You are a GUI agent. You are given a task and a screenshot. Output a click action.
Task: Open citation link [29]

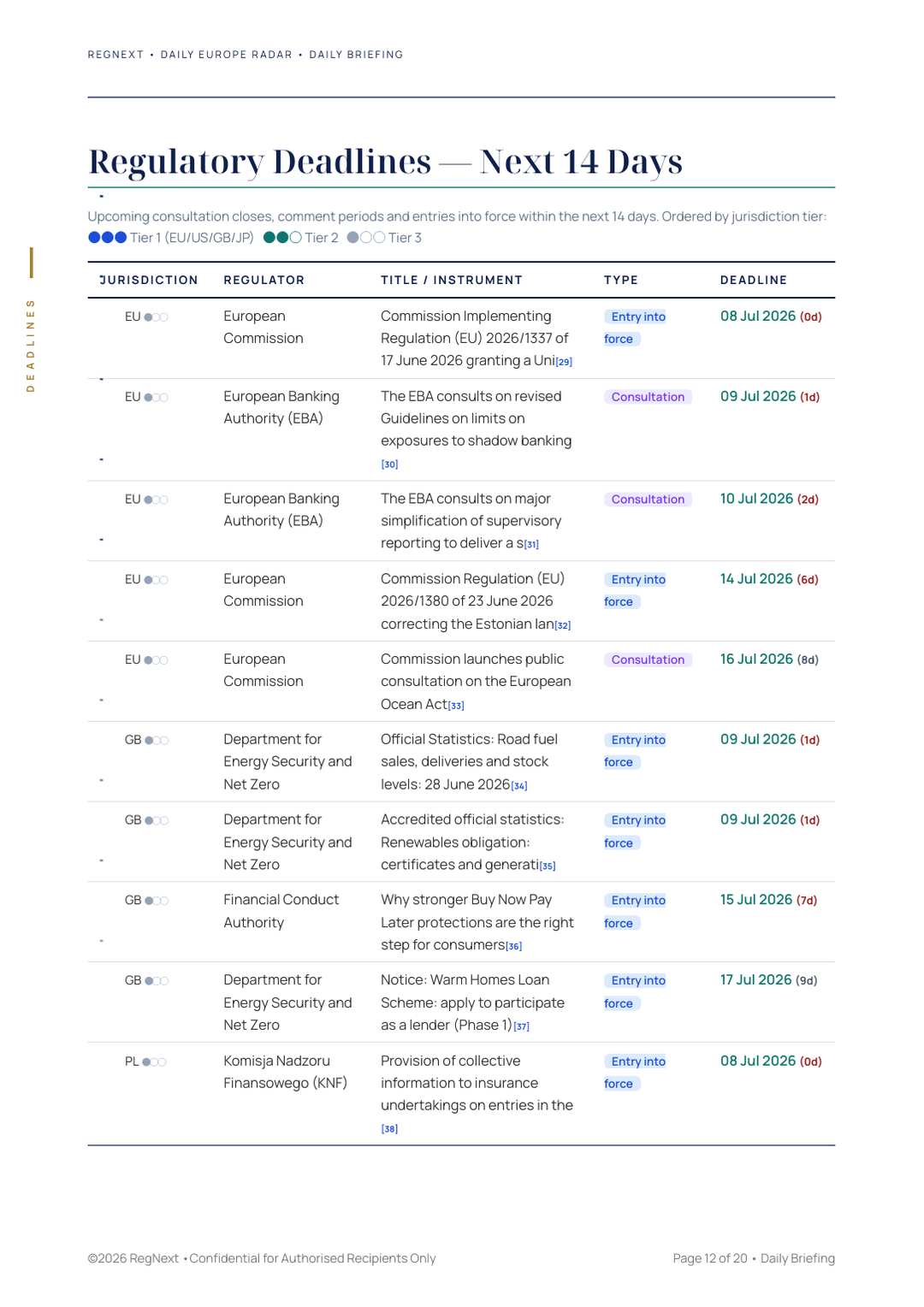coord(564,362)
